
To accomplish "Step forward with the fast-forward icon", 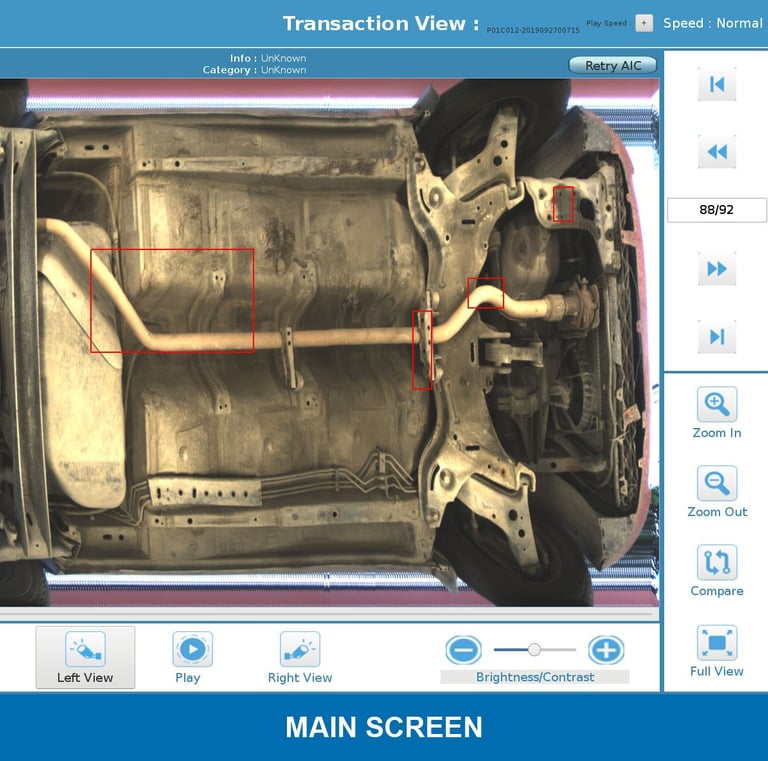I will click(x=717, y=268).
